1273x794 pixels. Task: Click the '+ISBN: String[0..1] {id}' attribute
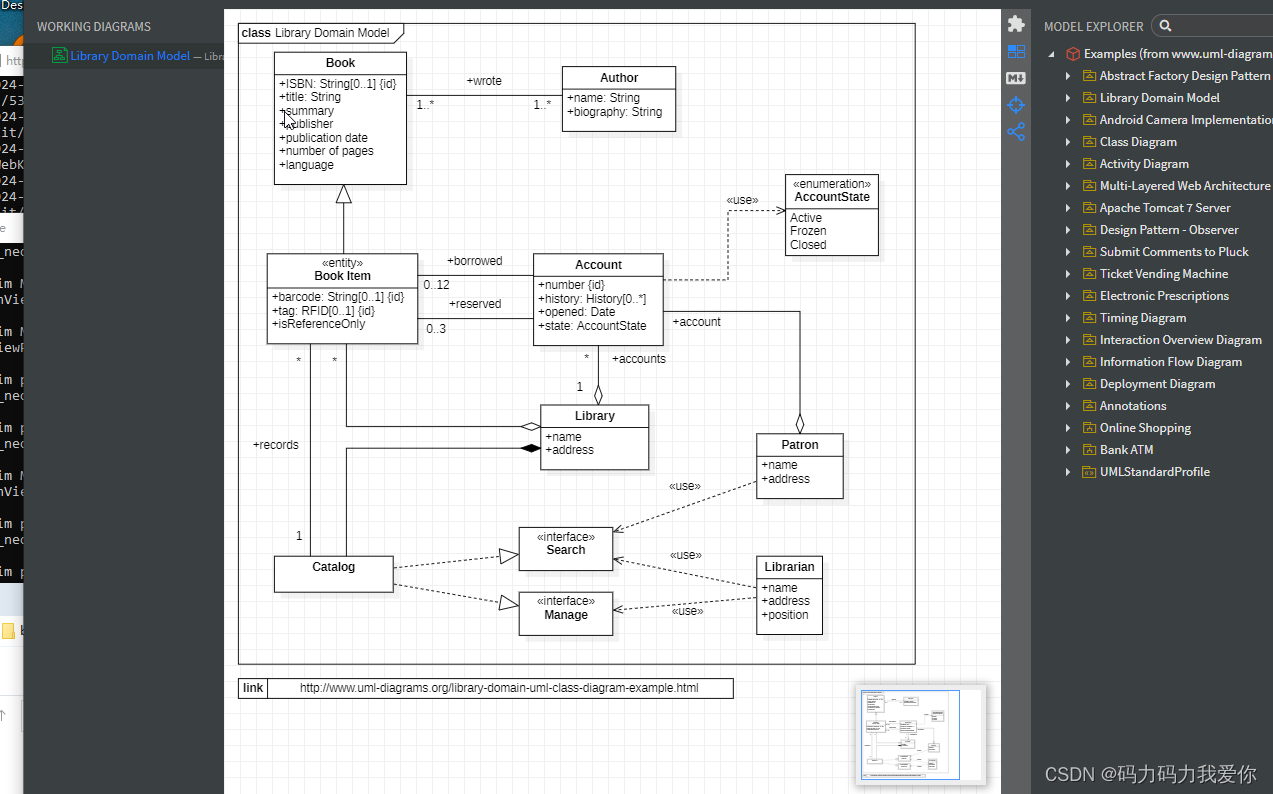(338, 84)
